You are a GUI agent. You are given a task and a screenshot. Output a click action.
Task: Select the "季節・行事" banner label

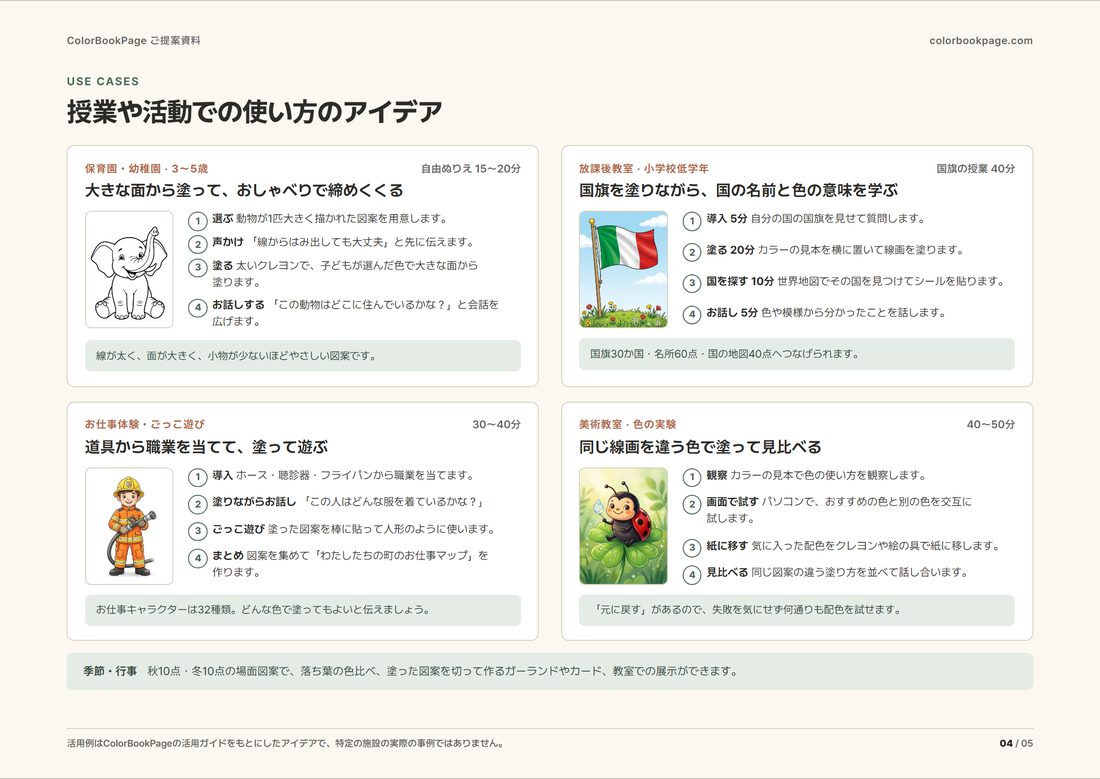(x=110, y=671)
